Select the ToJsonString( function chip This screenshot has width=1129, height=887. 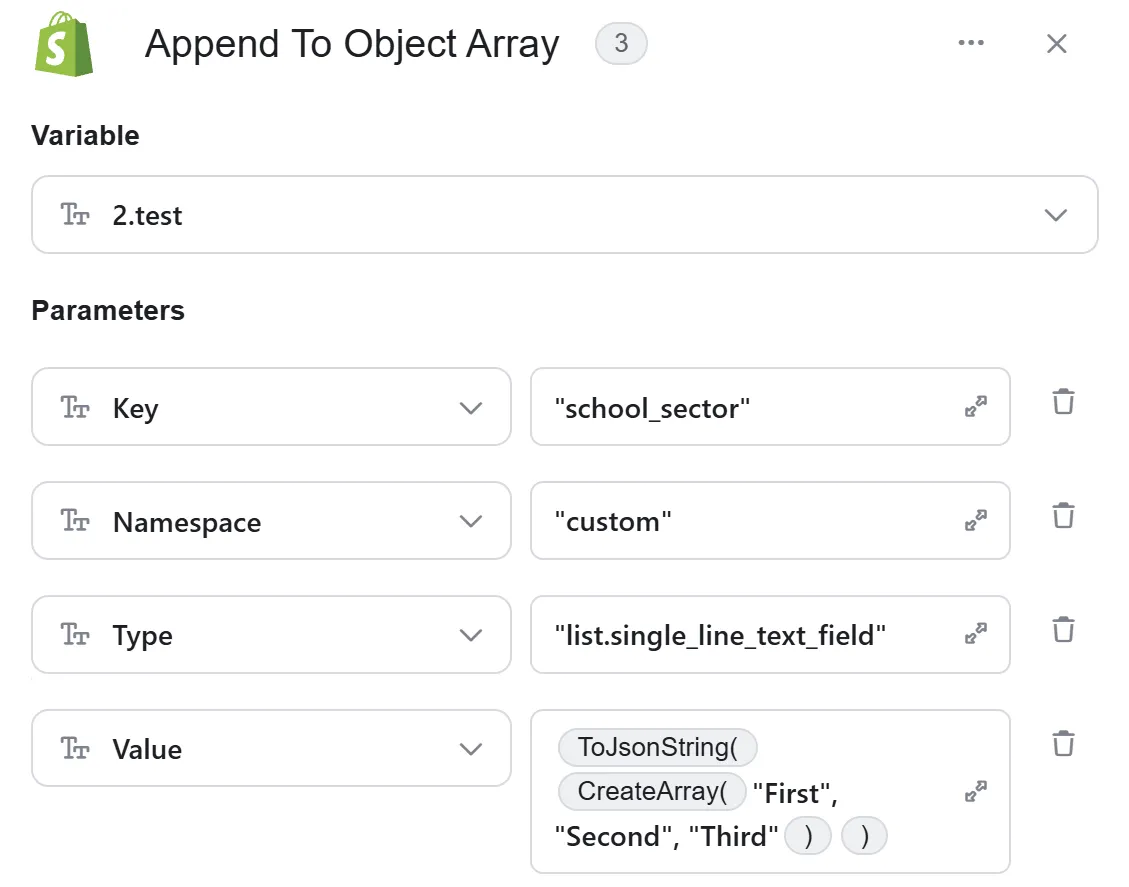point(657,747)
